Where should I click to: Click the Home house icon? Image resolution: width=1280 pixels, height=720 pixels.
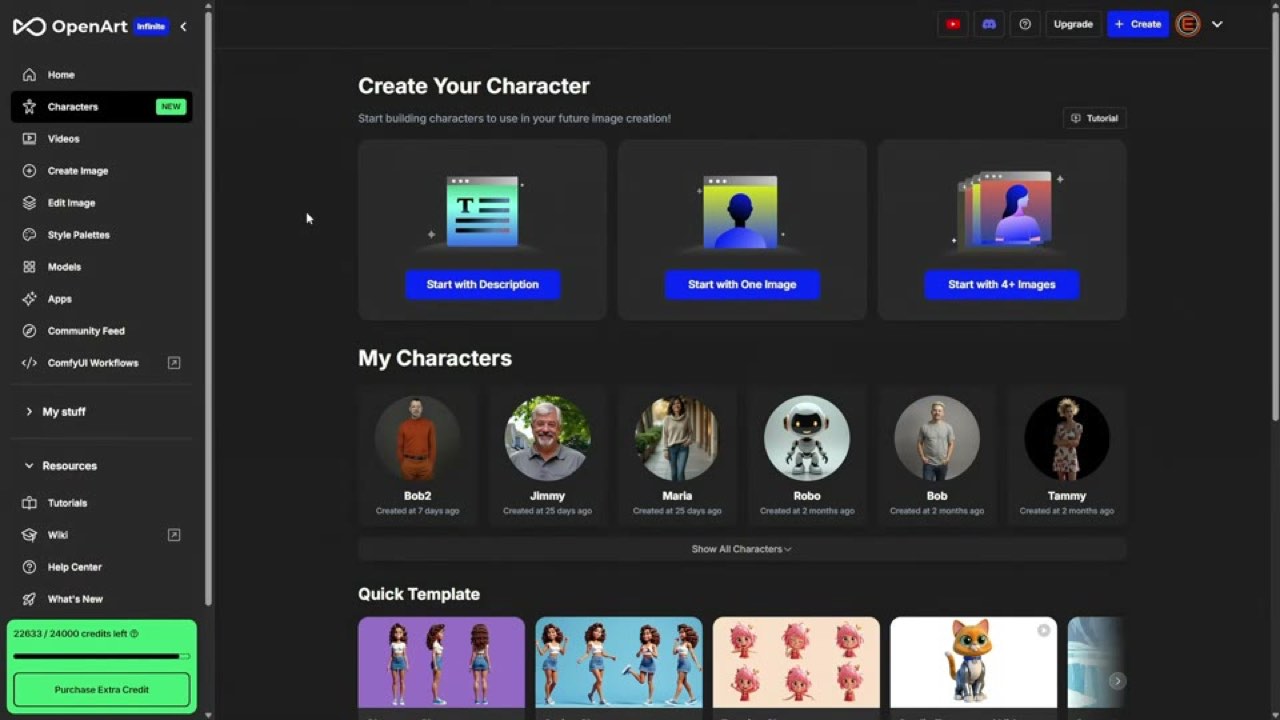29,75
